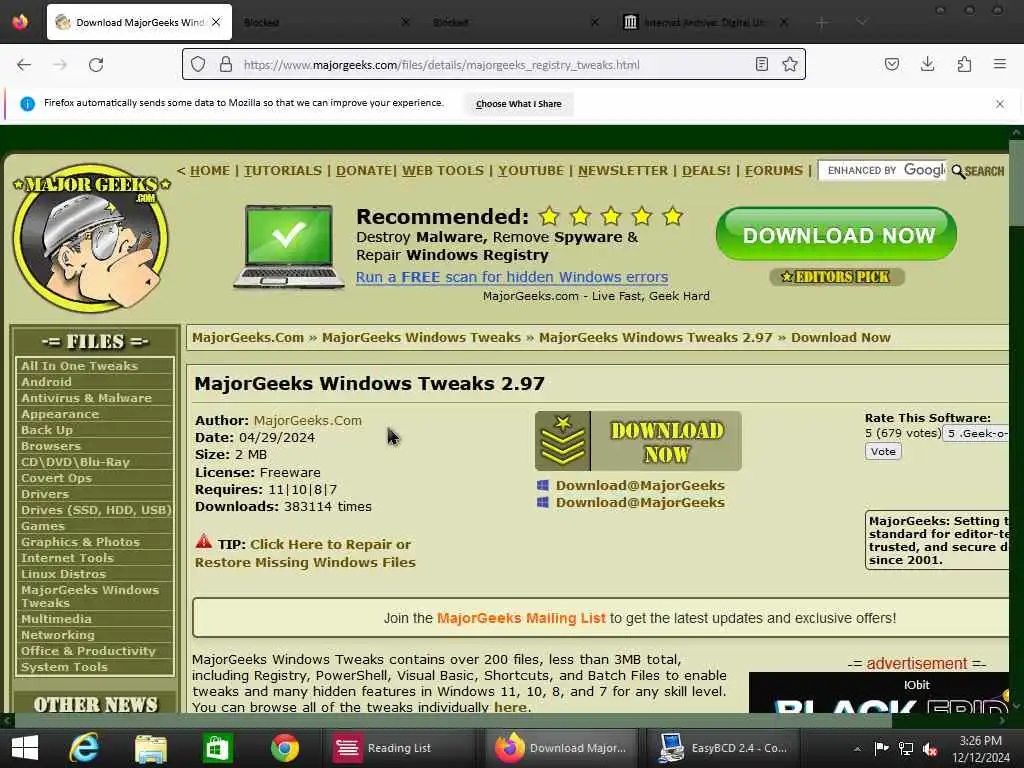Open File Explorer from the taskbar
The image size is (1024, 768).
coord(151,748)
